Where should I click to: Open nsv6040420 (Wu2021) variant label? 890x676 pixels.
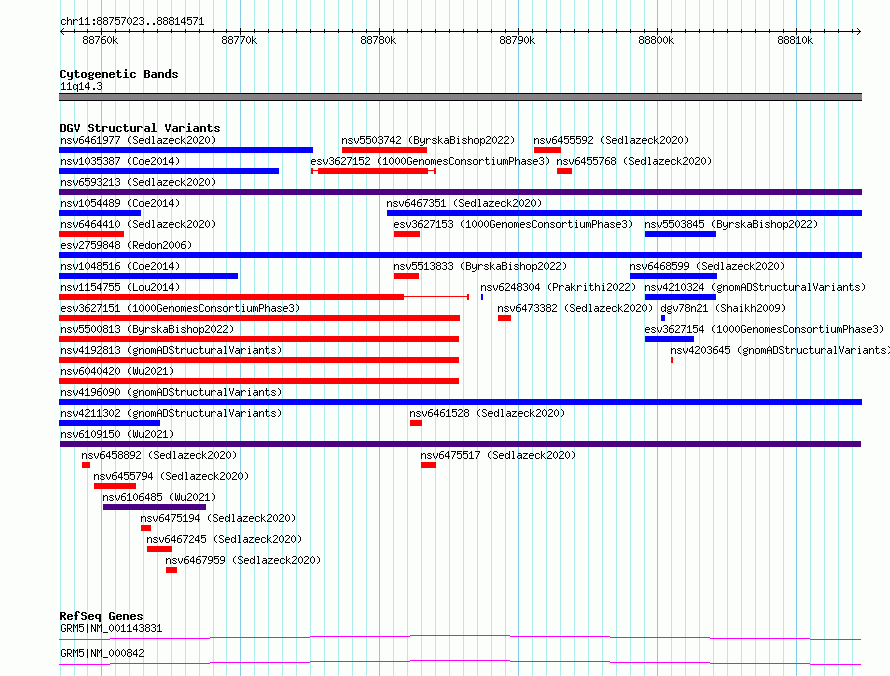117,371
